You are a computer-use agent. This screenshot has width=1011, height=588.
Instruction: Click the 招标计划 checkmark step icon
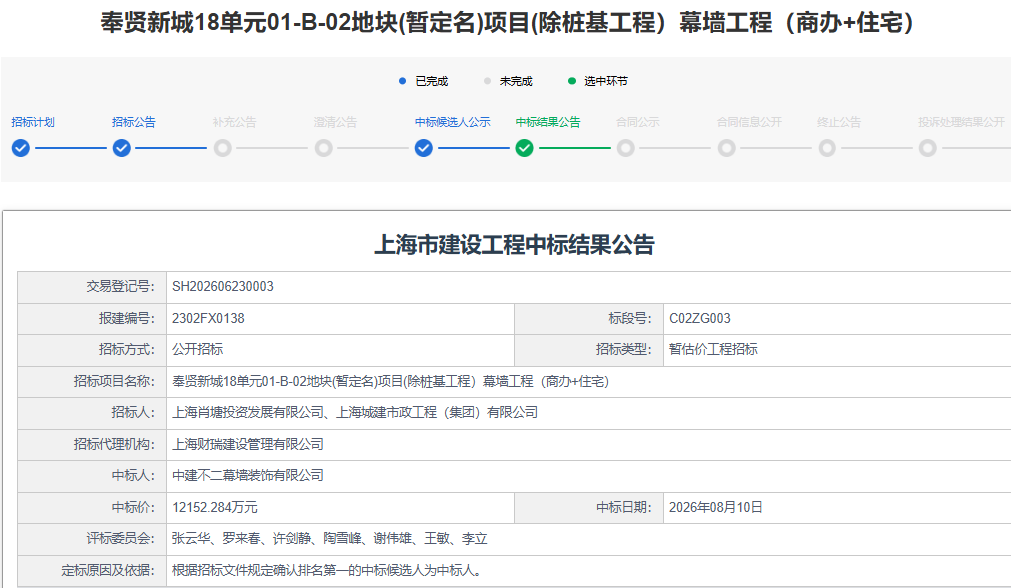point(21,148)
